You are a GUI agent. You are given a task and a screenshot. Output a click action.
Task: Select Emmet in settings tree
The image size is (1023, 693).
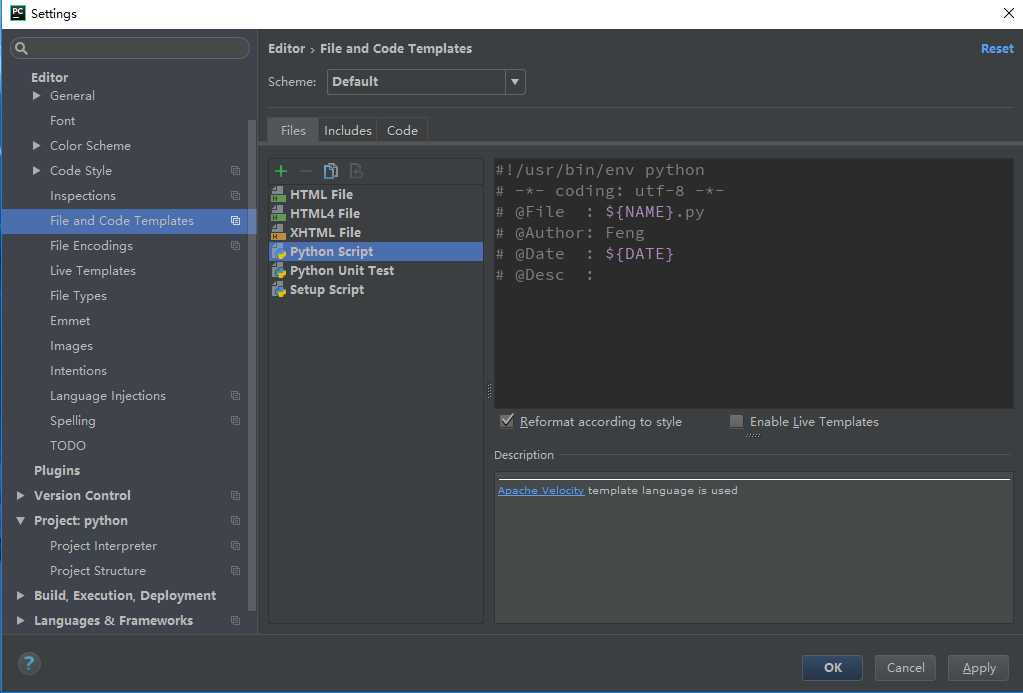(70, 320)
